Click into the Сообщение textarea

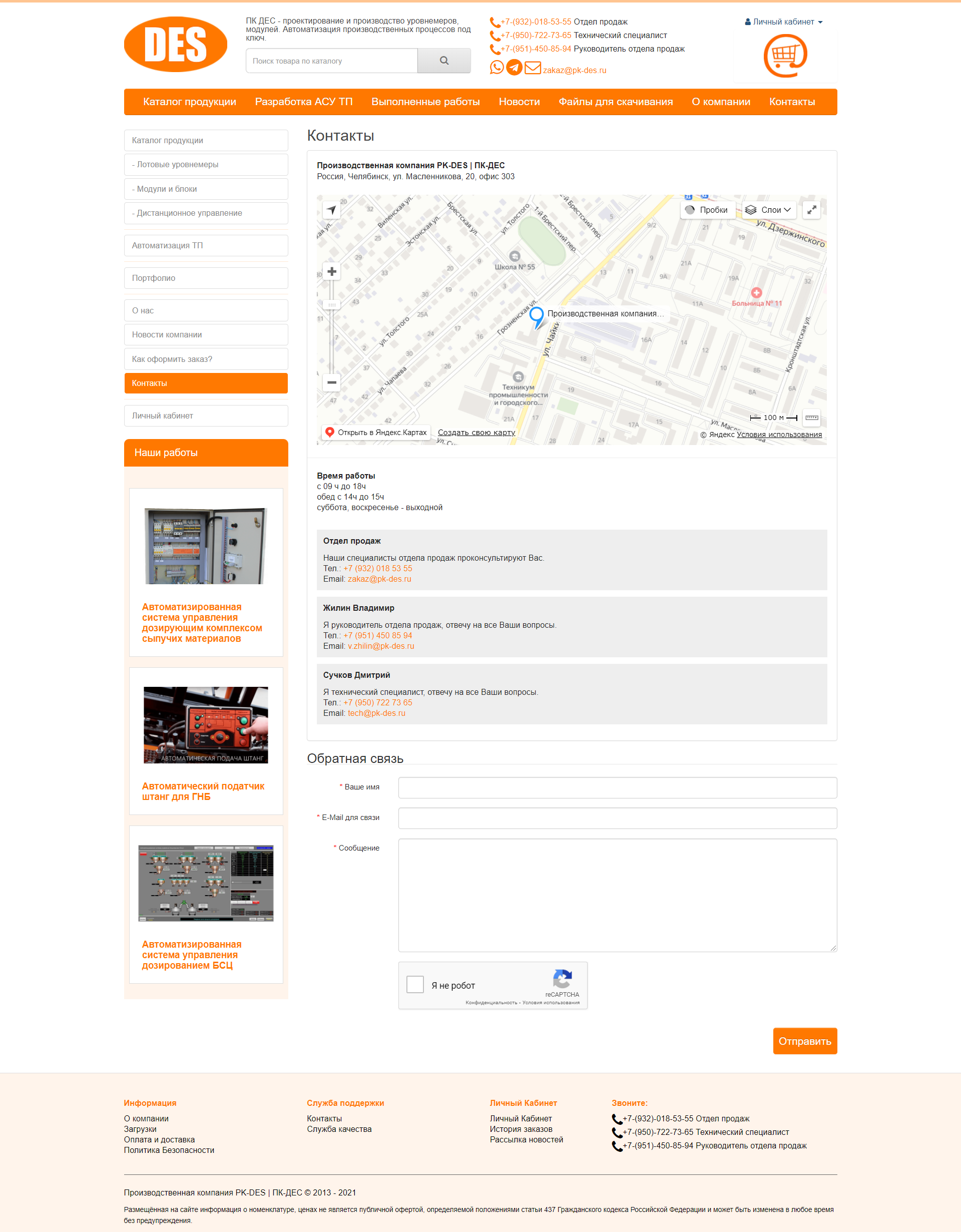click(x=618, y=895)
